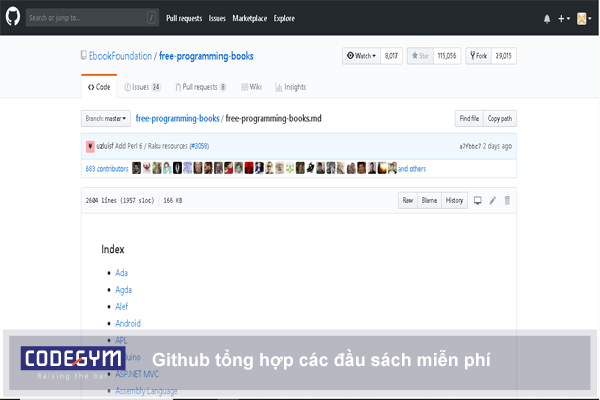Click the 'and others' contributors link
This screenshot has width=600, height=400.
click(412, 169)
